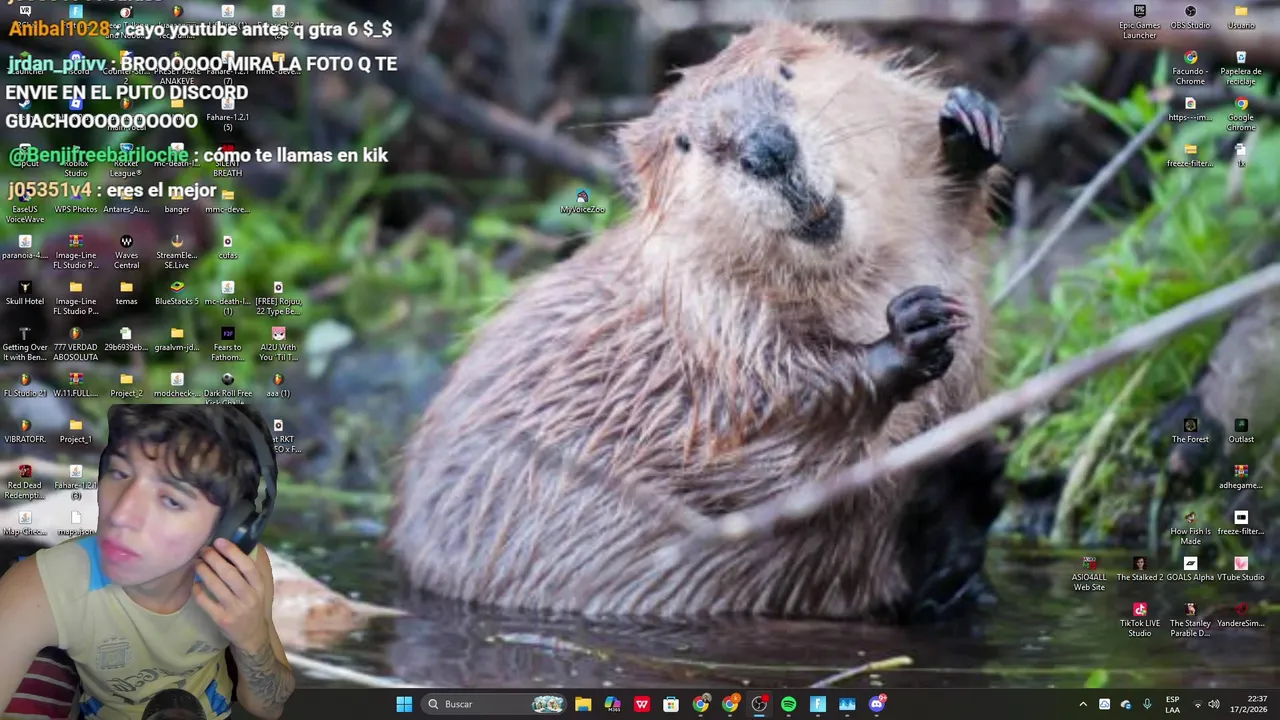Open the ESP LAA language switcher
This screenshot has width=1280, height=720.
pos(1172,704)
